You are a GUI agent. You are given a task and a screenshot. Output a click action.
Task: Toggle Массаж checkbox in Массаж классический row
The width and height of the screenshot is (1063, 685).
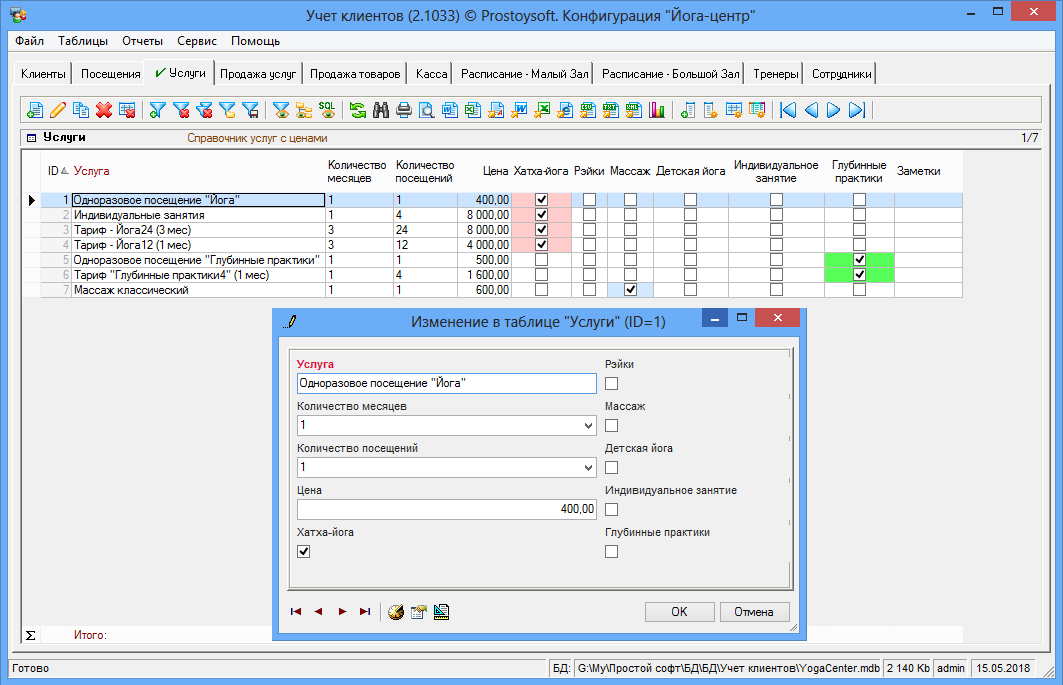pyautogui.click(x=630, y=290)
